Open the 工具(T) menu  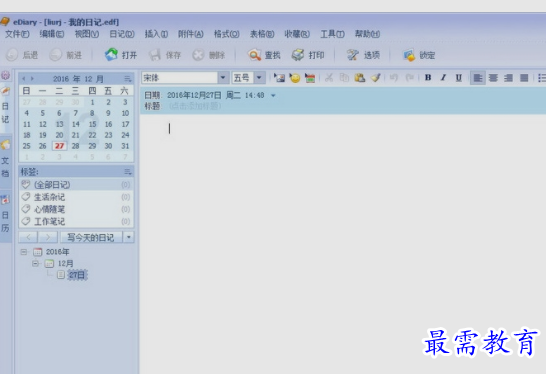(332, 34)
